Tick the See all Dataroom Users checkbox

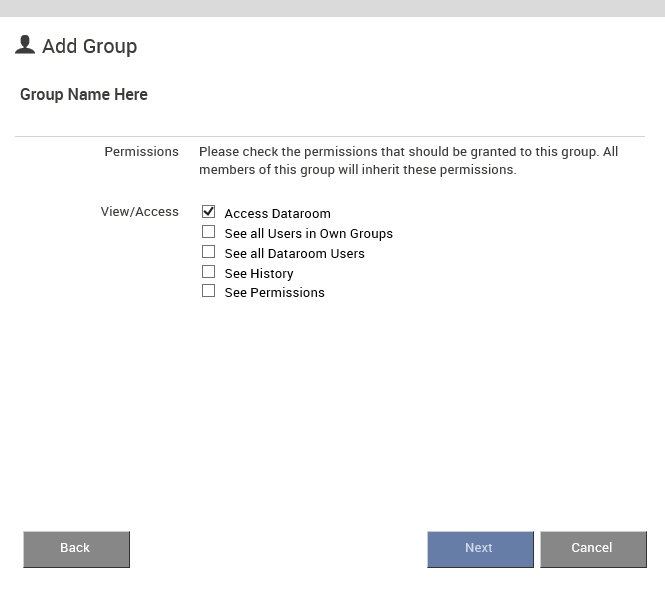click(208, 252)
